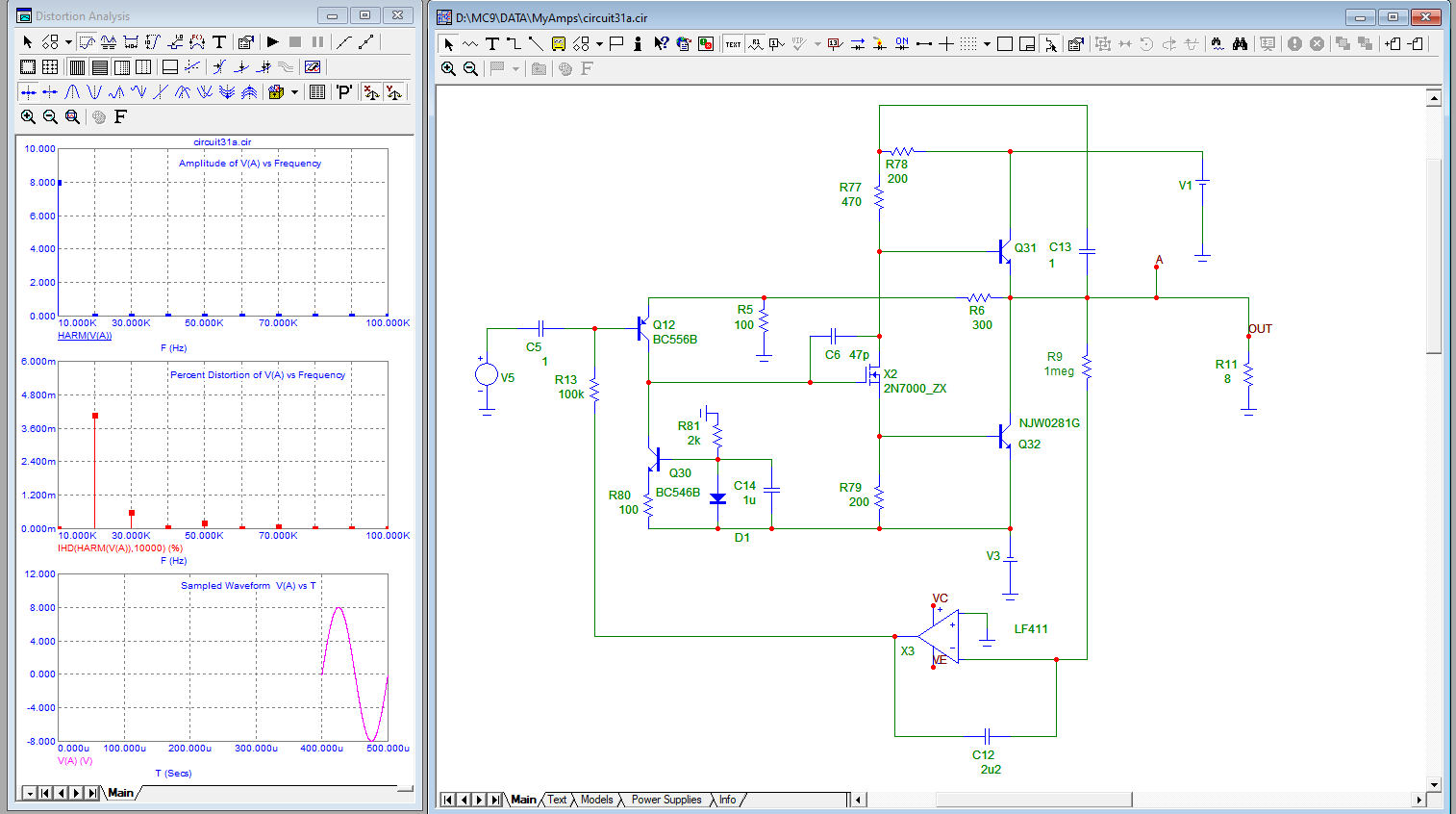Open the Power Supplies tab
The width and height of the screenshot is (1456, 814).
[x=665, y=800]
